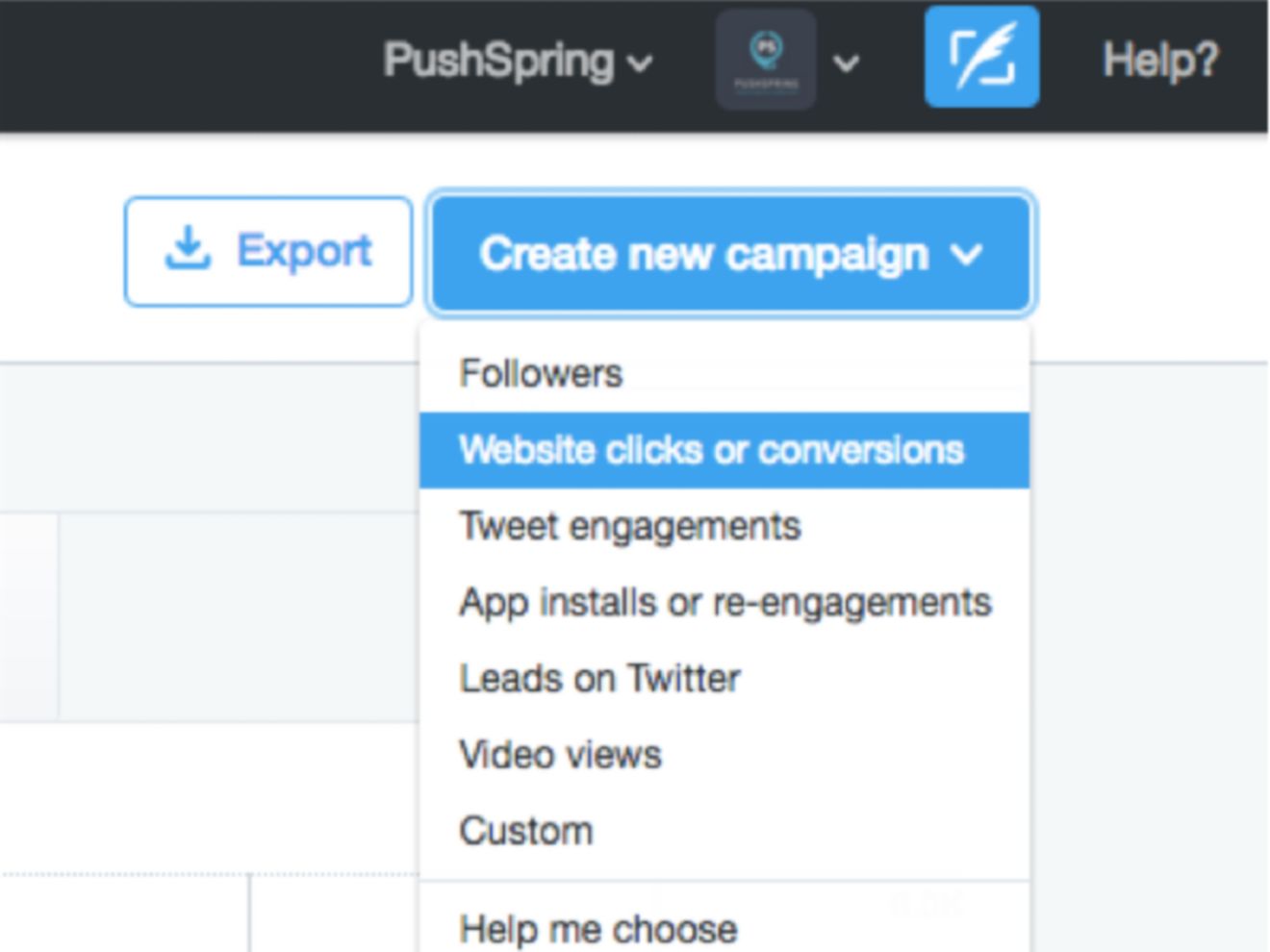Click the gray table area left of menu

pos(241,615)
